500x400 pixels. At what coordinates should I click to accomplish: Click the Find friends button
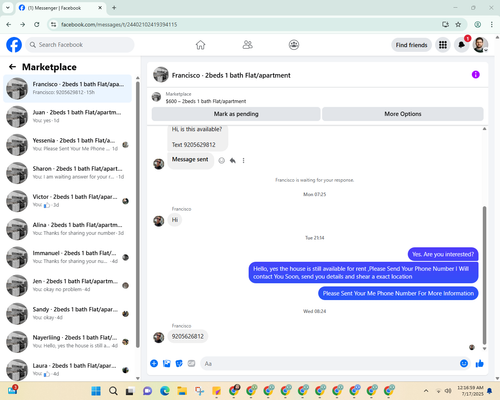411,45
